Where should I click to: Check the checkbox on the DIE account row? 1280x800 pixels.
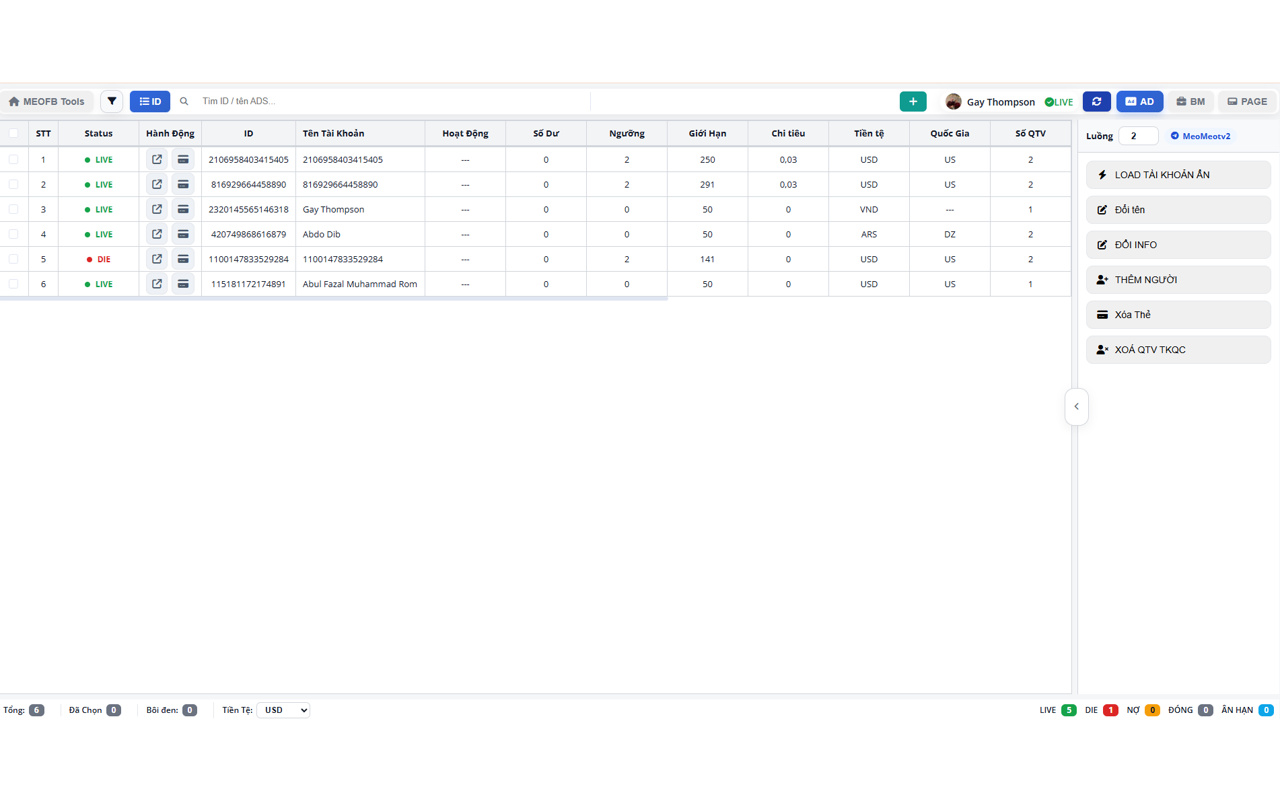pos(14,258)
